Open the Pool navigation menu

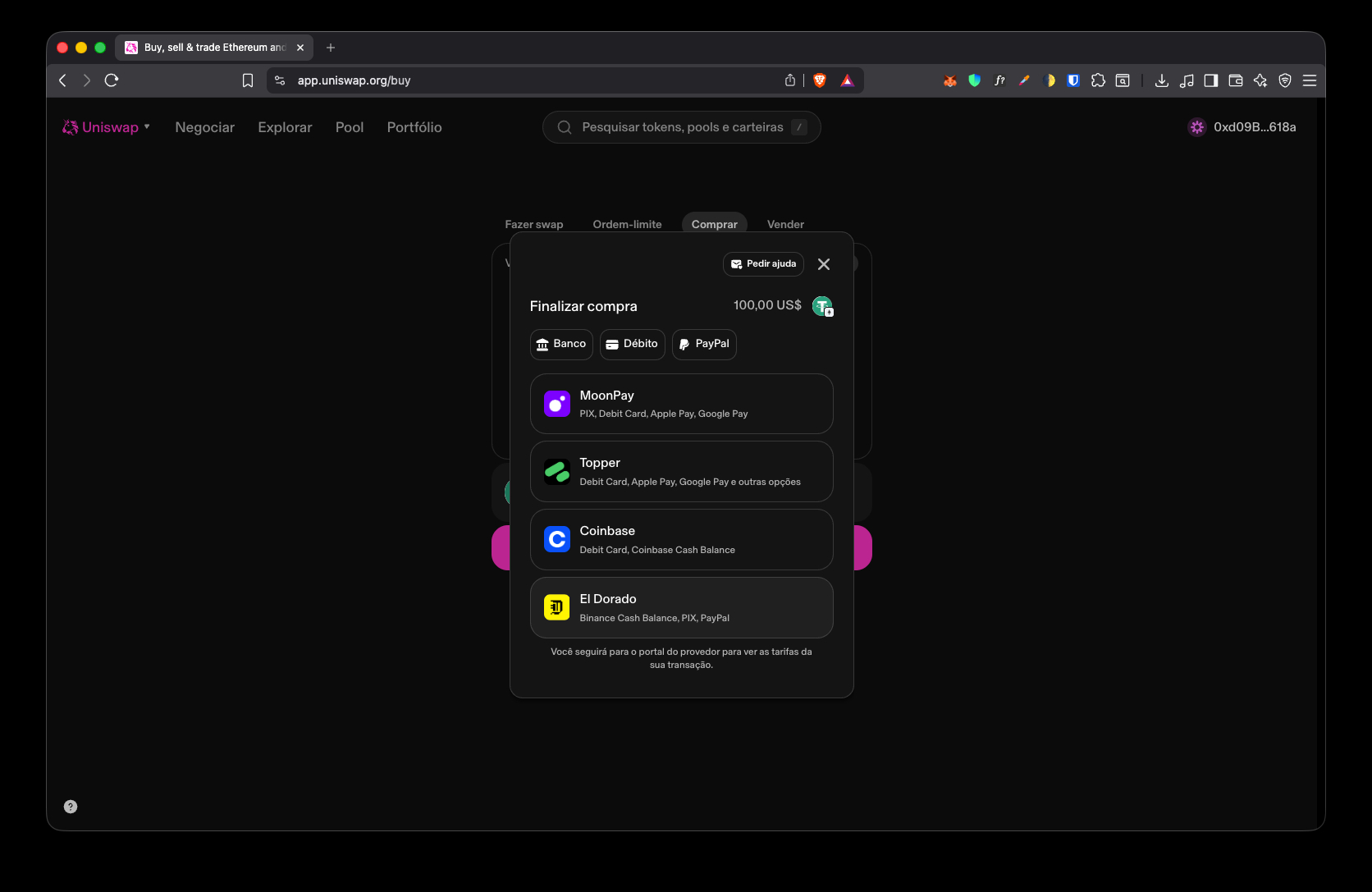350,127
